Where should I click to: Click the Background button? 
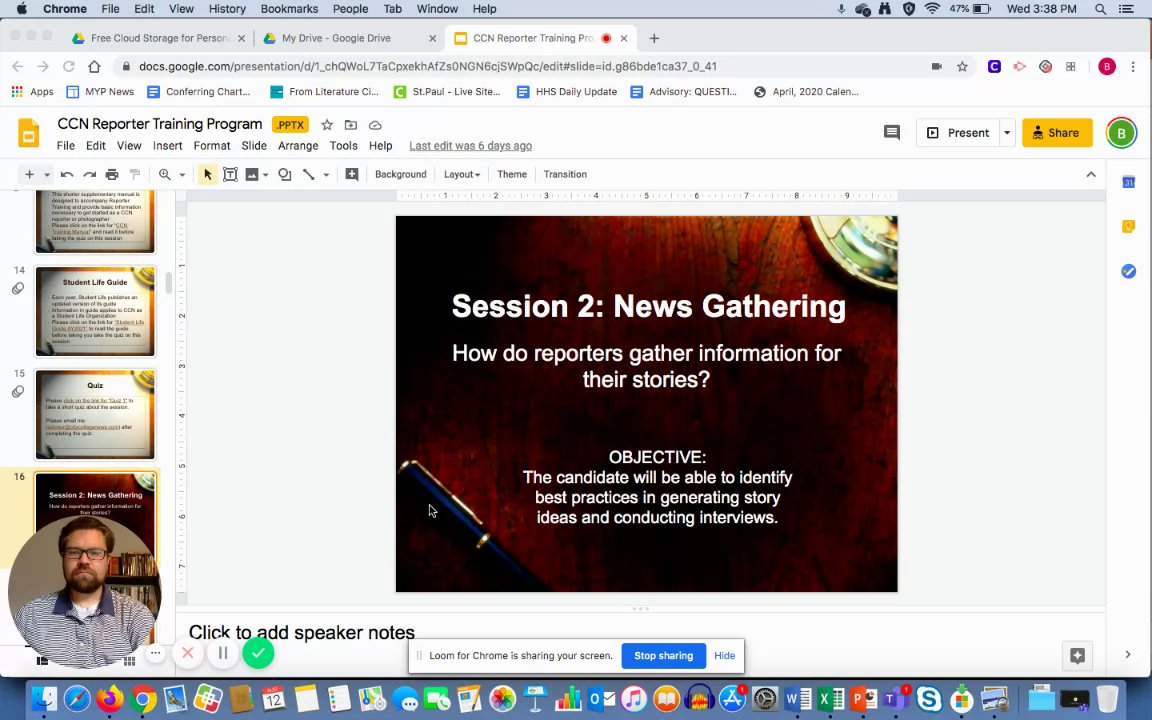point(400,174)
